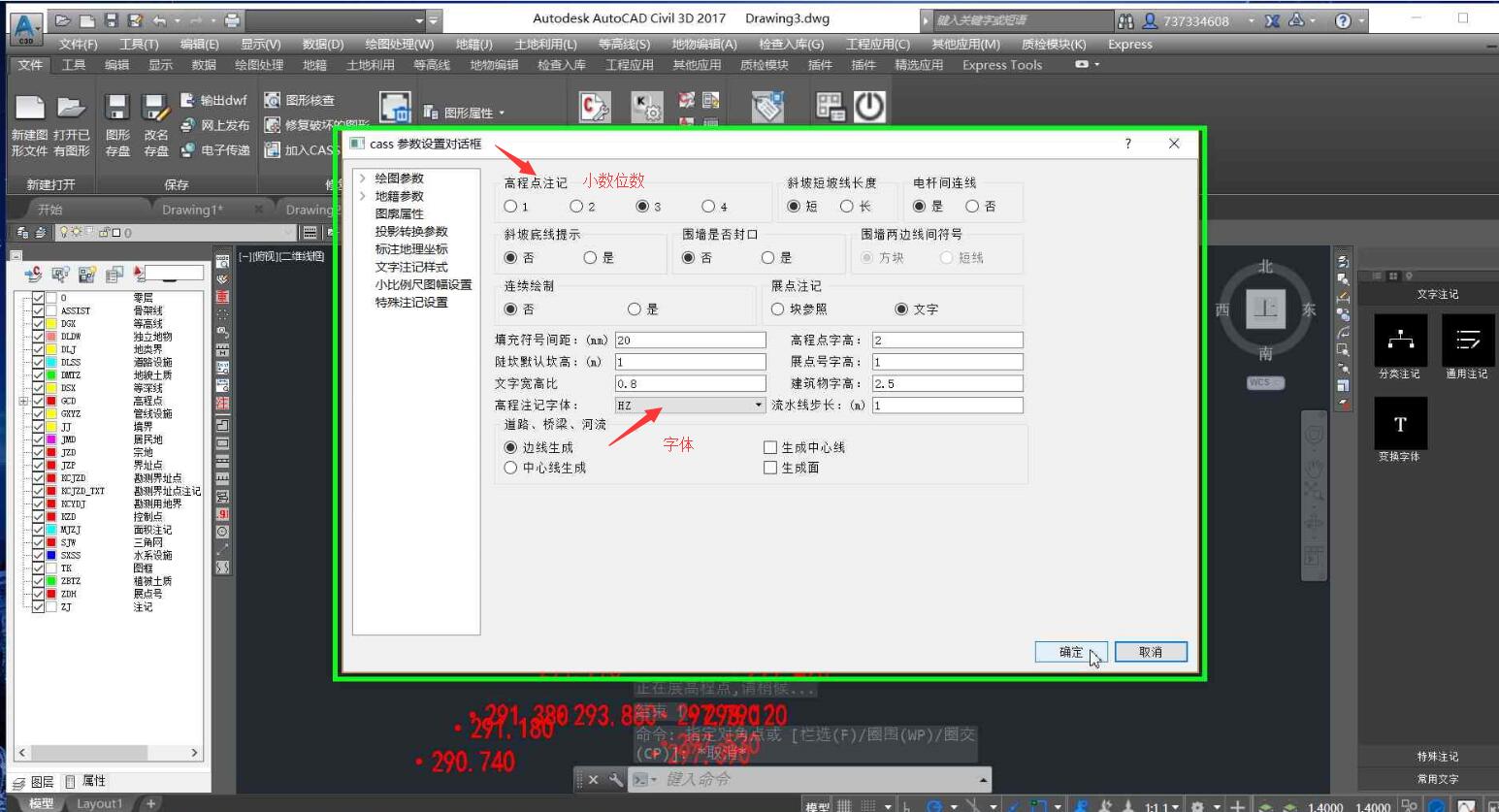Open the 高程注记字体 HZ dropdown
This screenshot has width=1499, height=812.
(759, 406)
